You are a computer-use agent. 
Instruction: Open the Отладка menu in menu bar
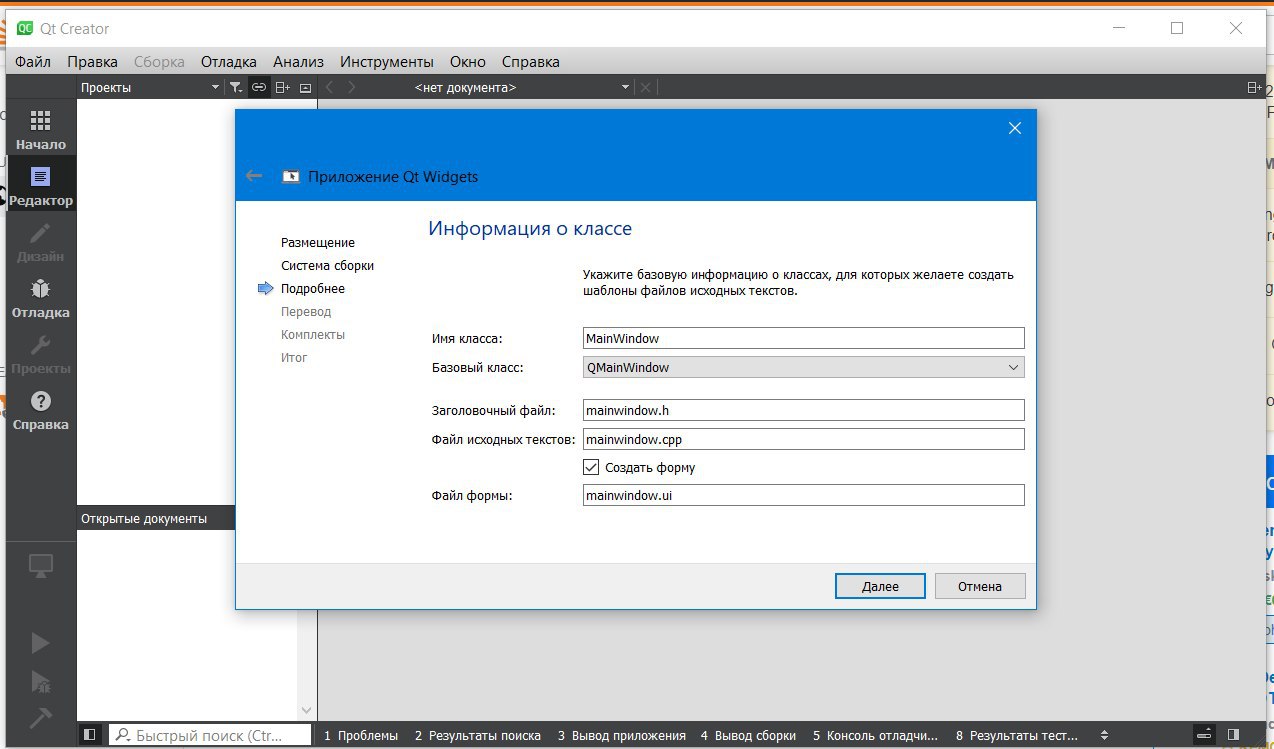229,61
